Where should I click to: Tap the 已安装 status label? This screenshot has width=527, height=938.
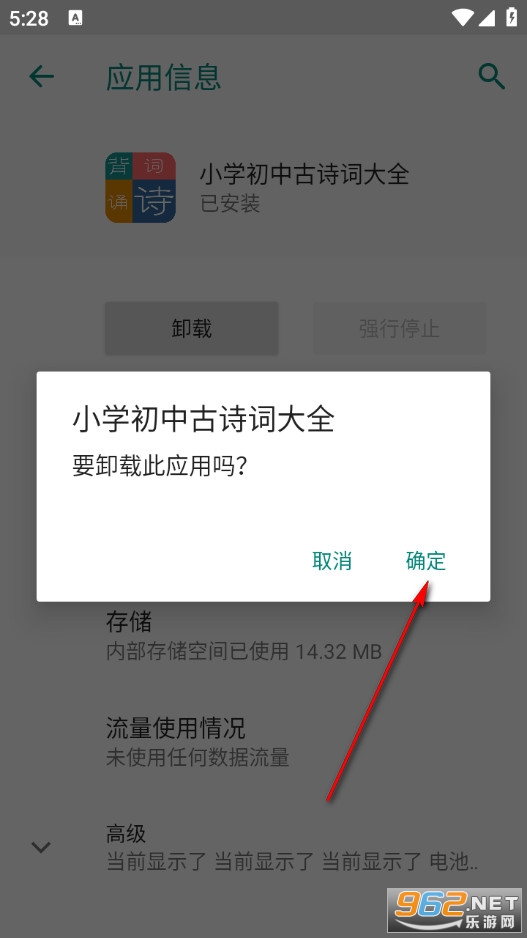tap(230, 203)
